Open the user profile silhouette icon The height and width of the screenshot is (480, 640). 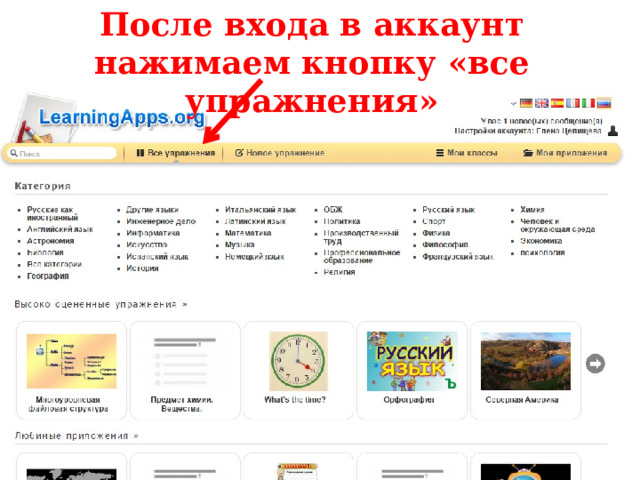click(x=613, y=131)
